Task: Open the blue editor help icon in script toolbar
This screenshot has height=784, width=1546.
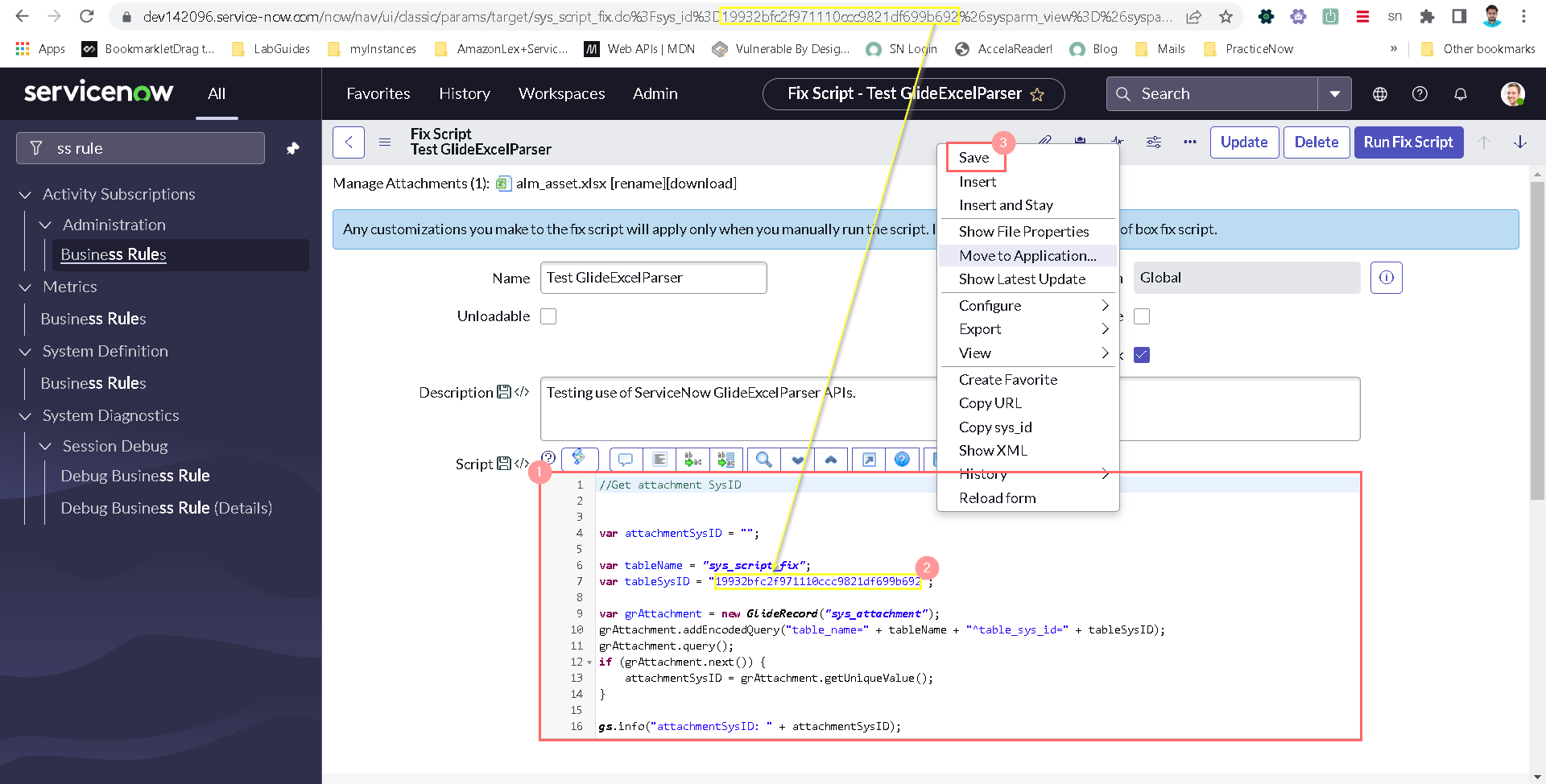Action: click(903, 460)
